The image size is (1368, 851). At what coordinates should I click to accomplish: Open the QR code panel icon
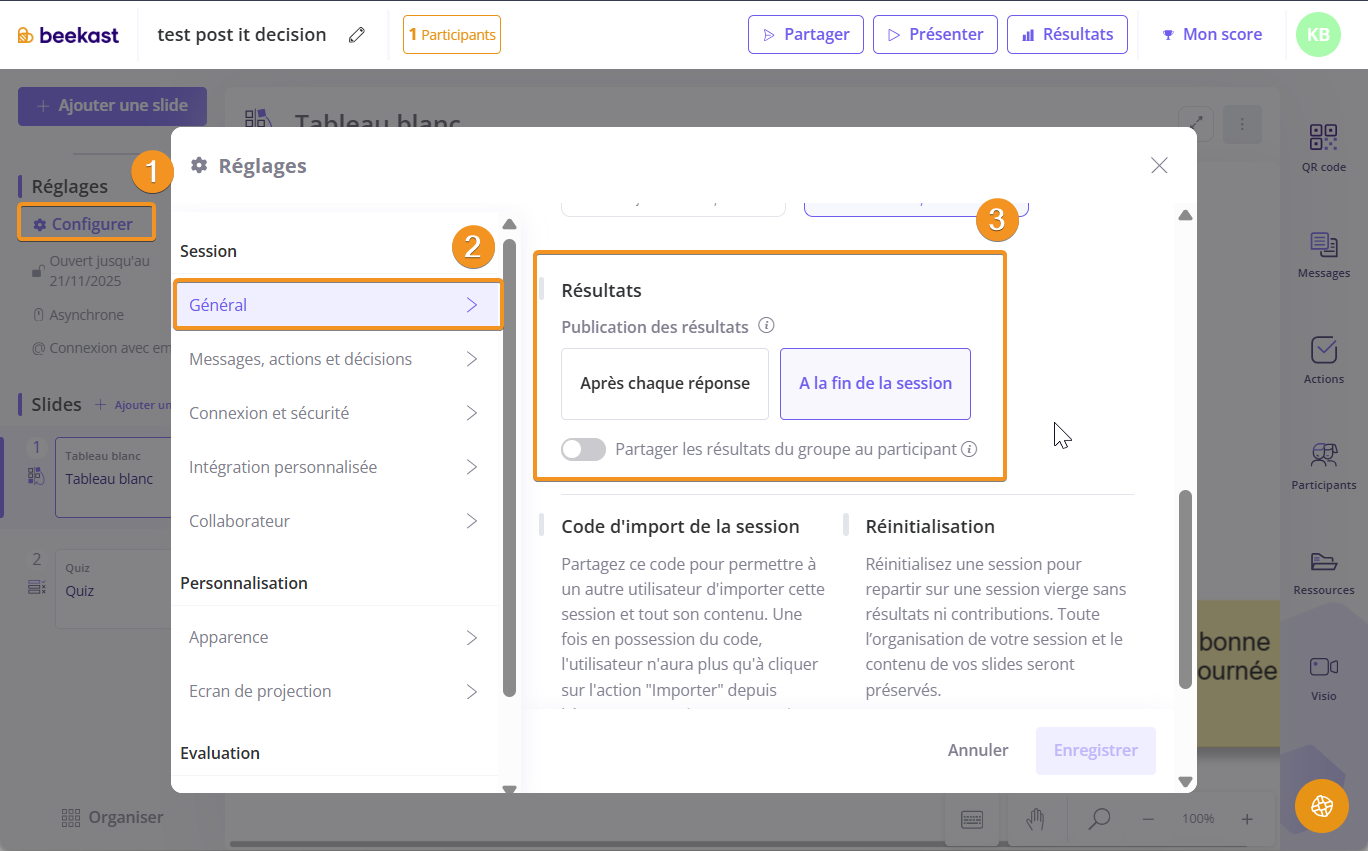[x=1323, y=138]
